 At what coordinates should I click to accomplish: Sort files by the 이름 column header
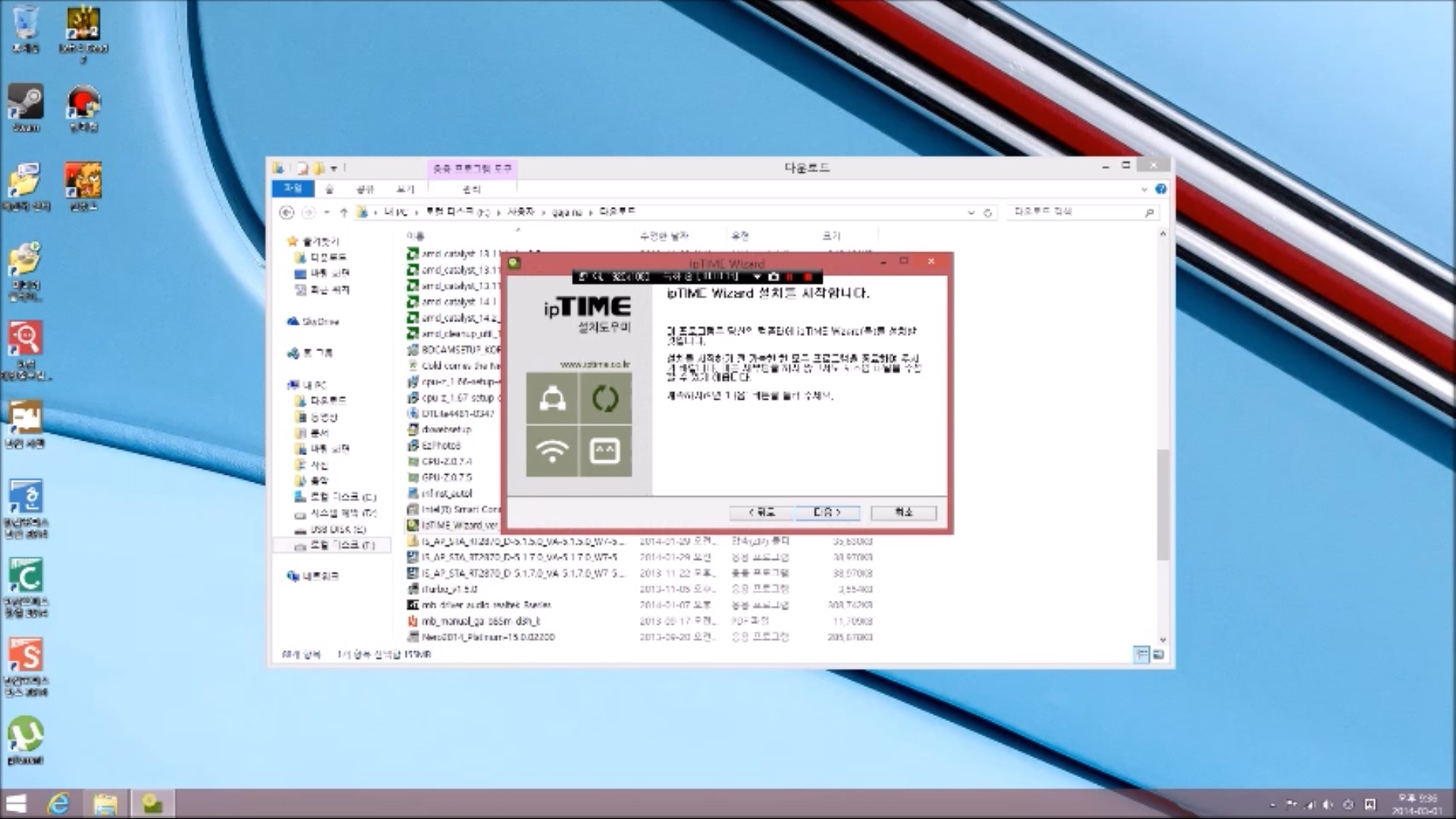pos(414,236)
